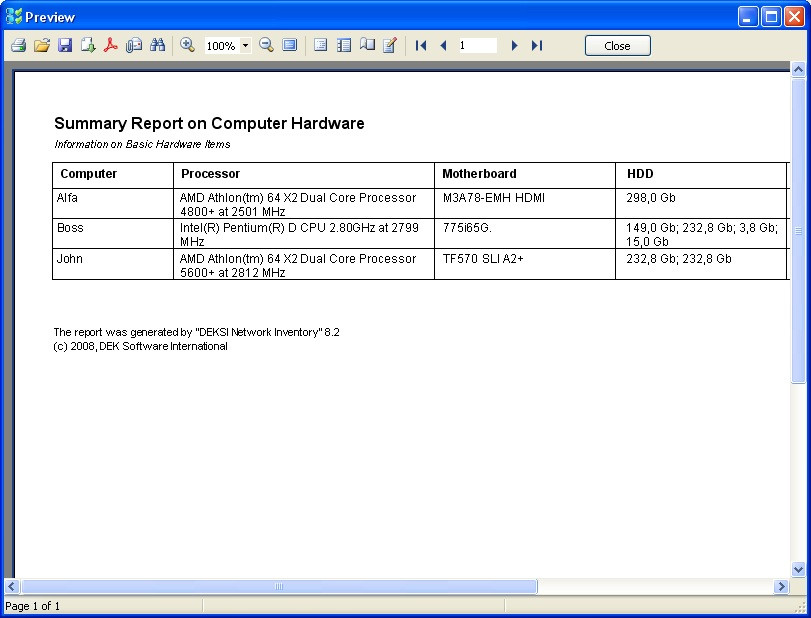Click the M3A78-EMH HDMI motherboard cell
811x618 pixels.
525,203
